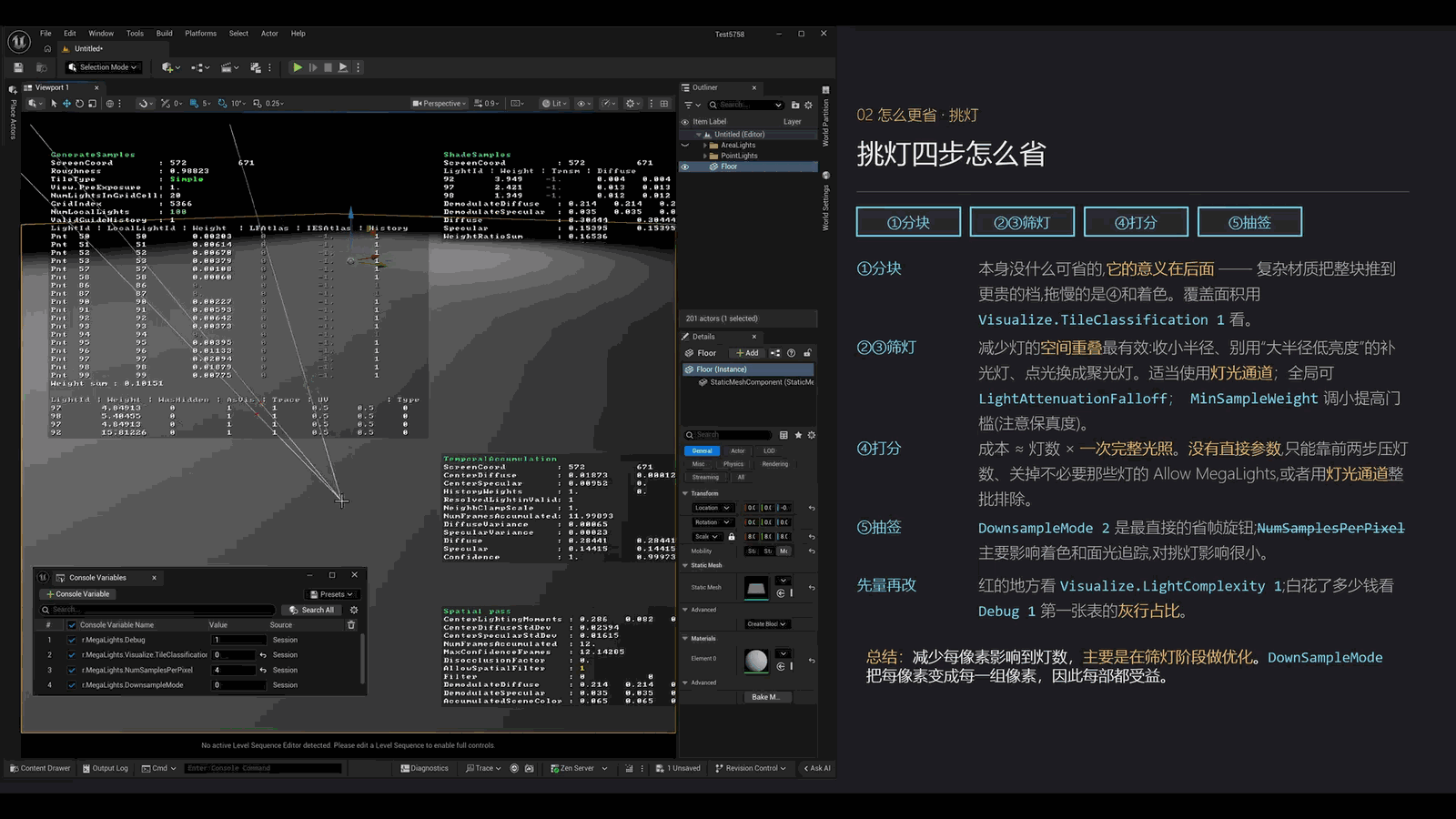Click the trash icon in Console Variables header

(x=351, y=625)
